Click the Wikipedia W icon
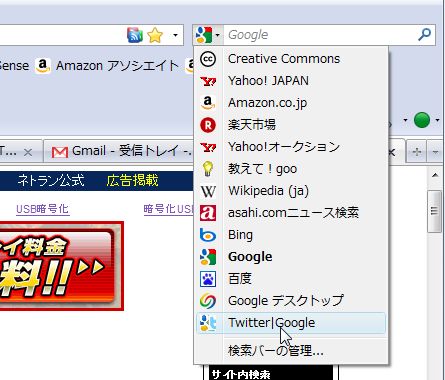The width and height of the screenshot is (445, 380). [208, 191]
